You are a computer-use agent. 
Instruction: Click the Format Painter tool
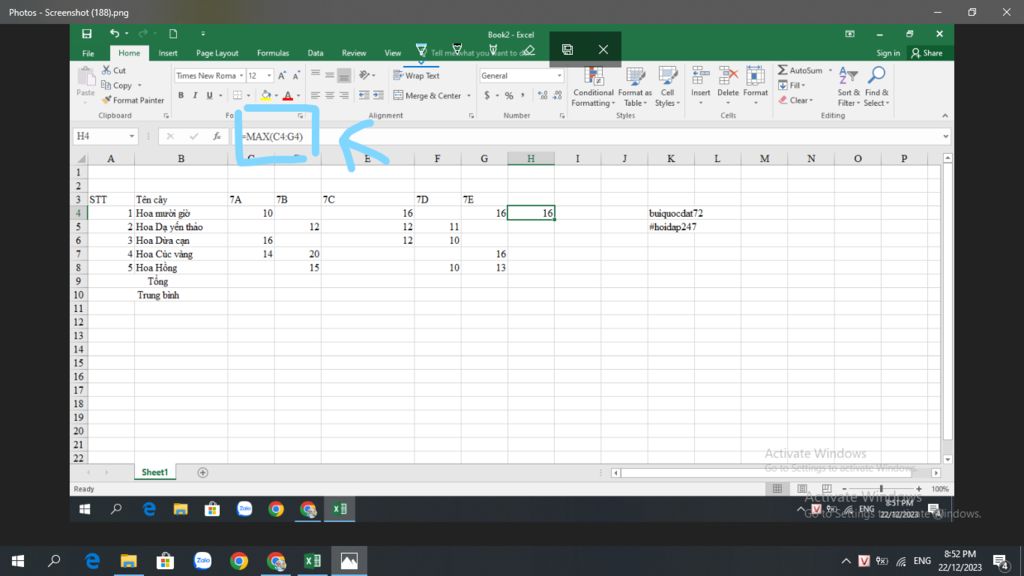133,100
